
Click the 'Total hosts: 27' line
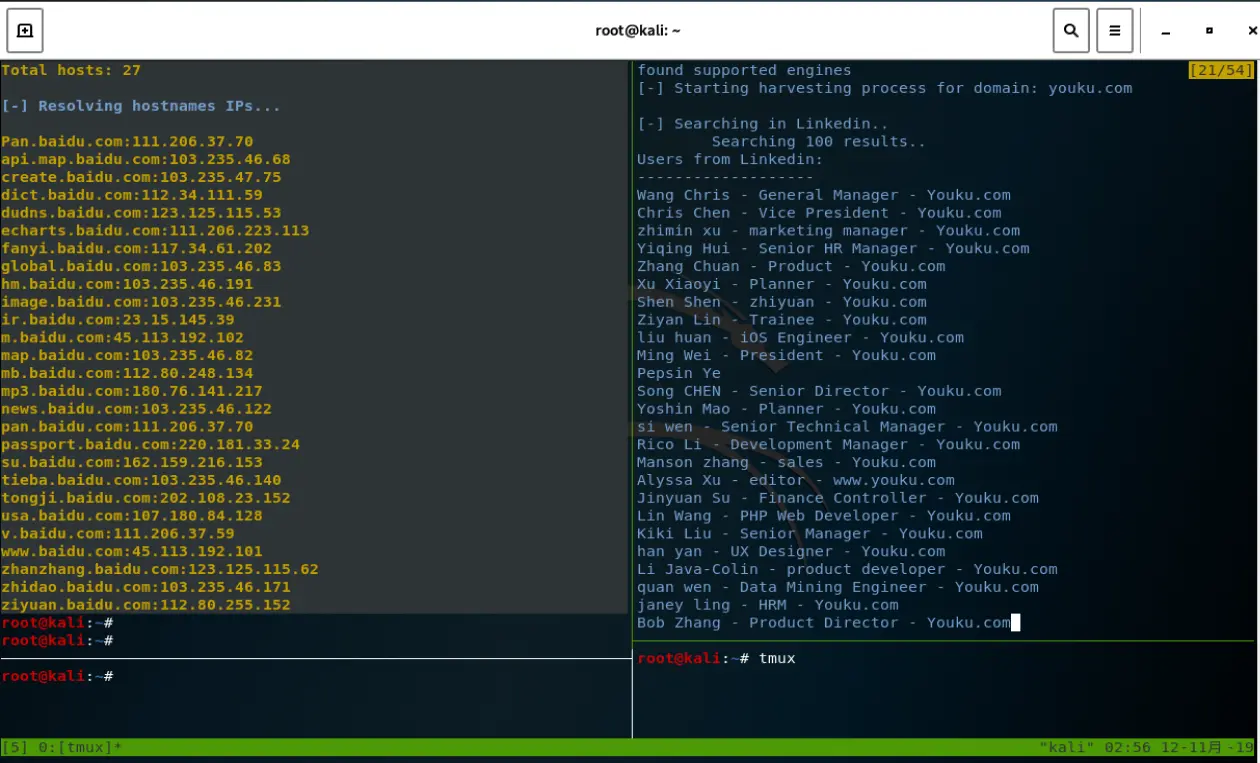pyautogui.click(x=71, y=70)
